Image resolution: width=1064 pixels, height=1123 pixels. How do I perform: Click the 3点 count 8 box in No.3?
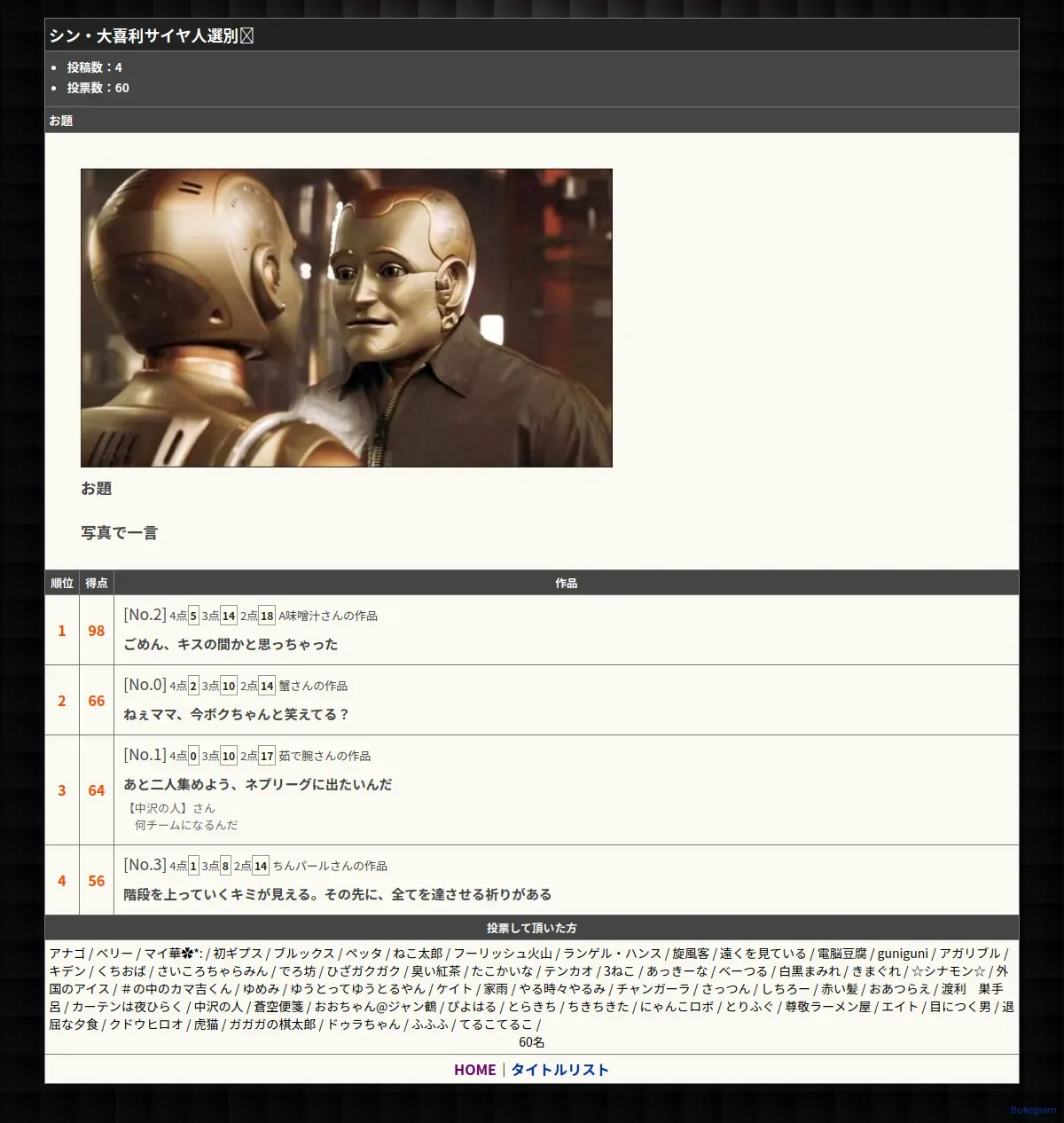coord(225,866)
